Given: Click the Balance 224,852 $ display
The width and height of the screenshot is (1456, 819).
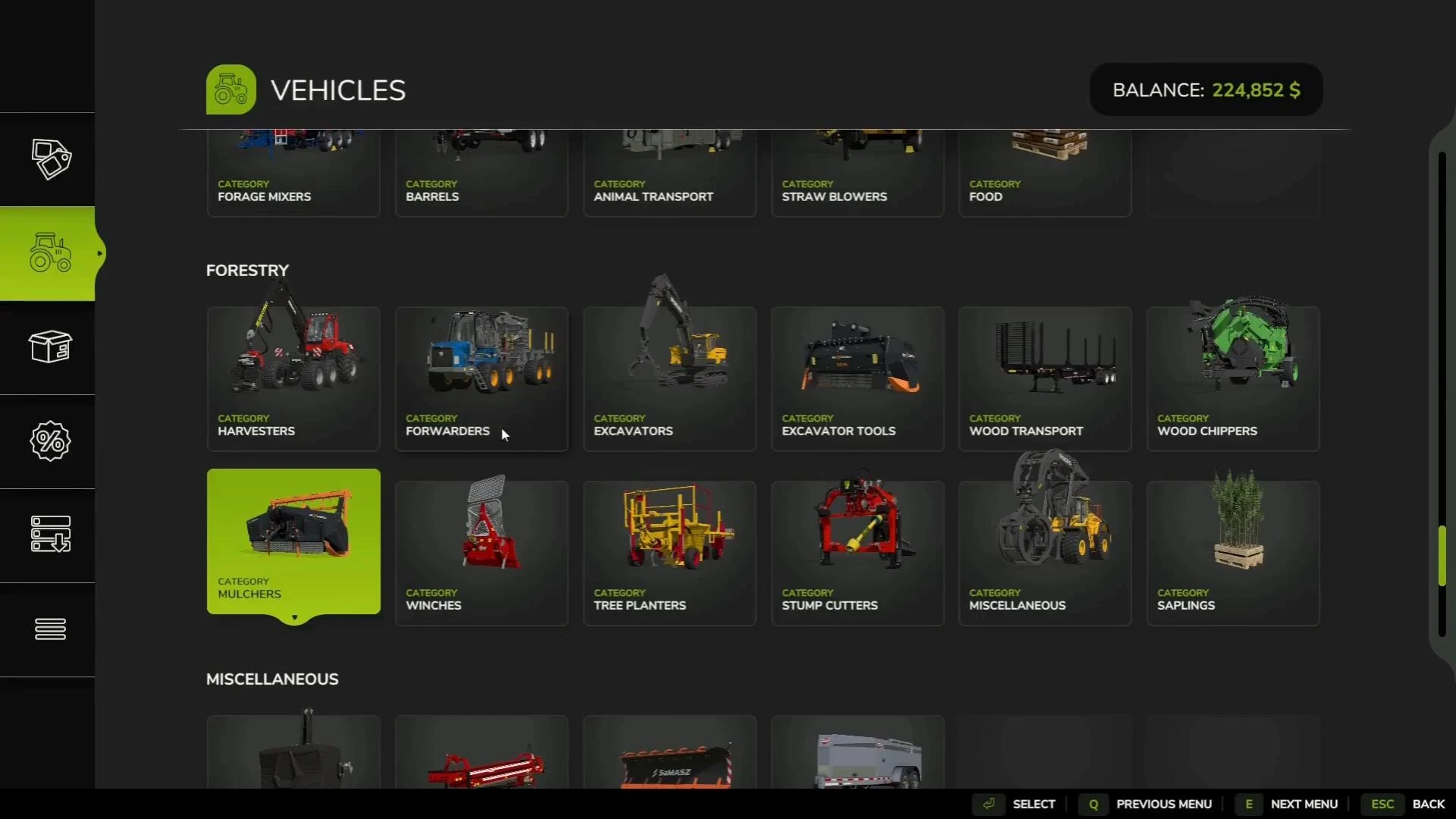Looking at the screenshot, I should point(1206,89).
